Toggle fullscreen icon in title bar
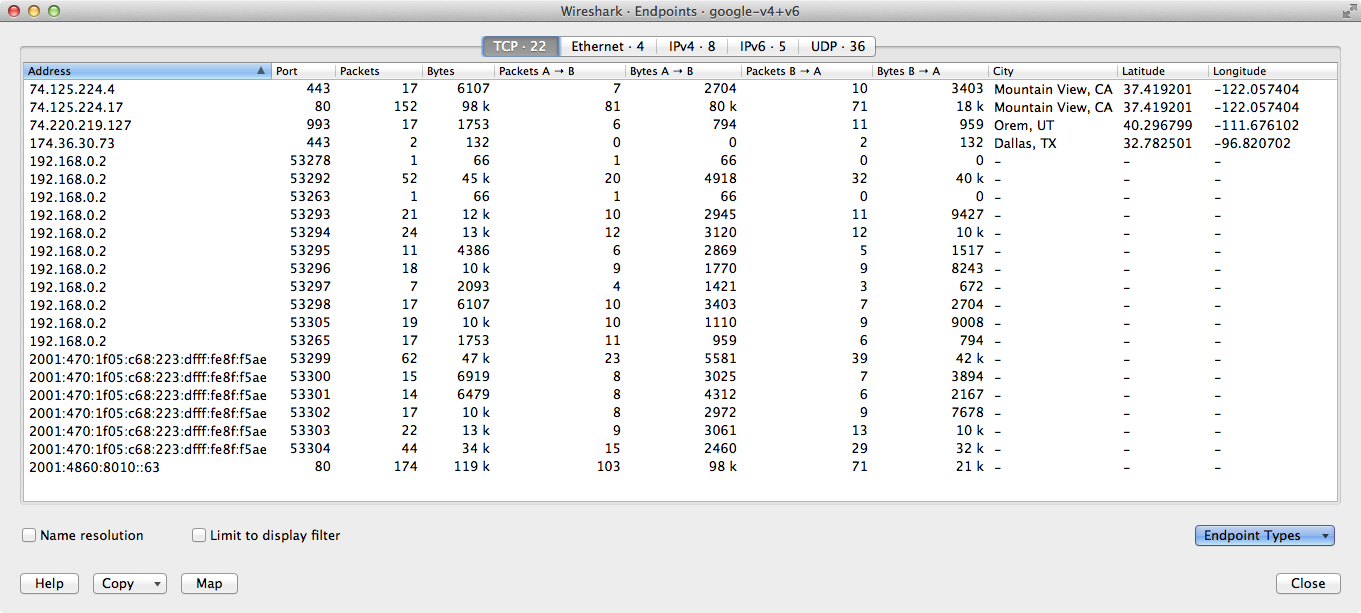1361x613 pixels. 1348,10
